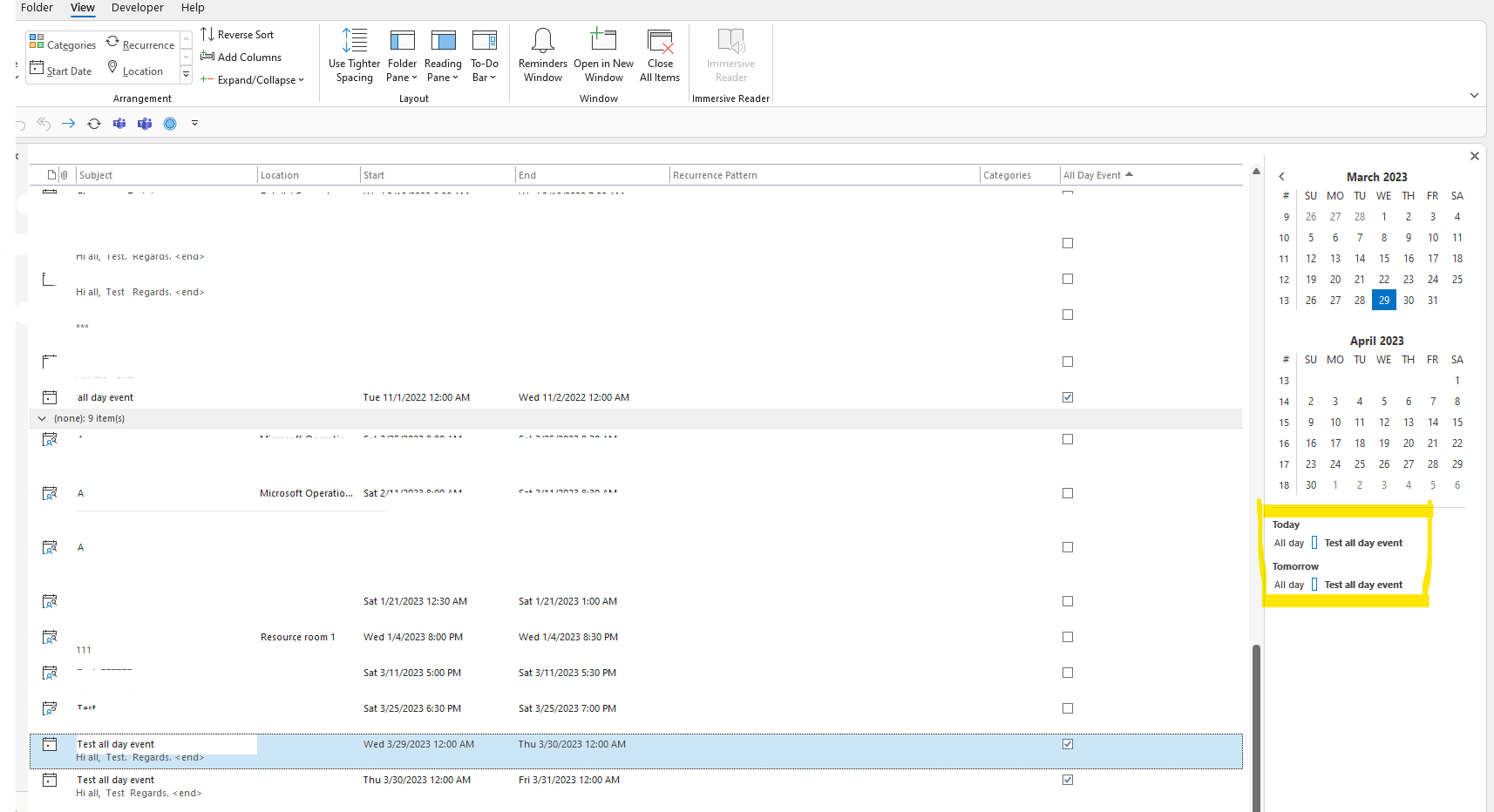Open Expand/Collapse dropdown
The height and width of the screenshot is (812, 1494).
click(253, 79)
